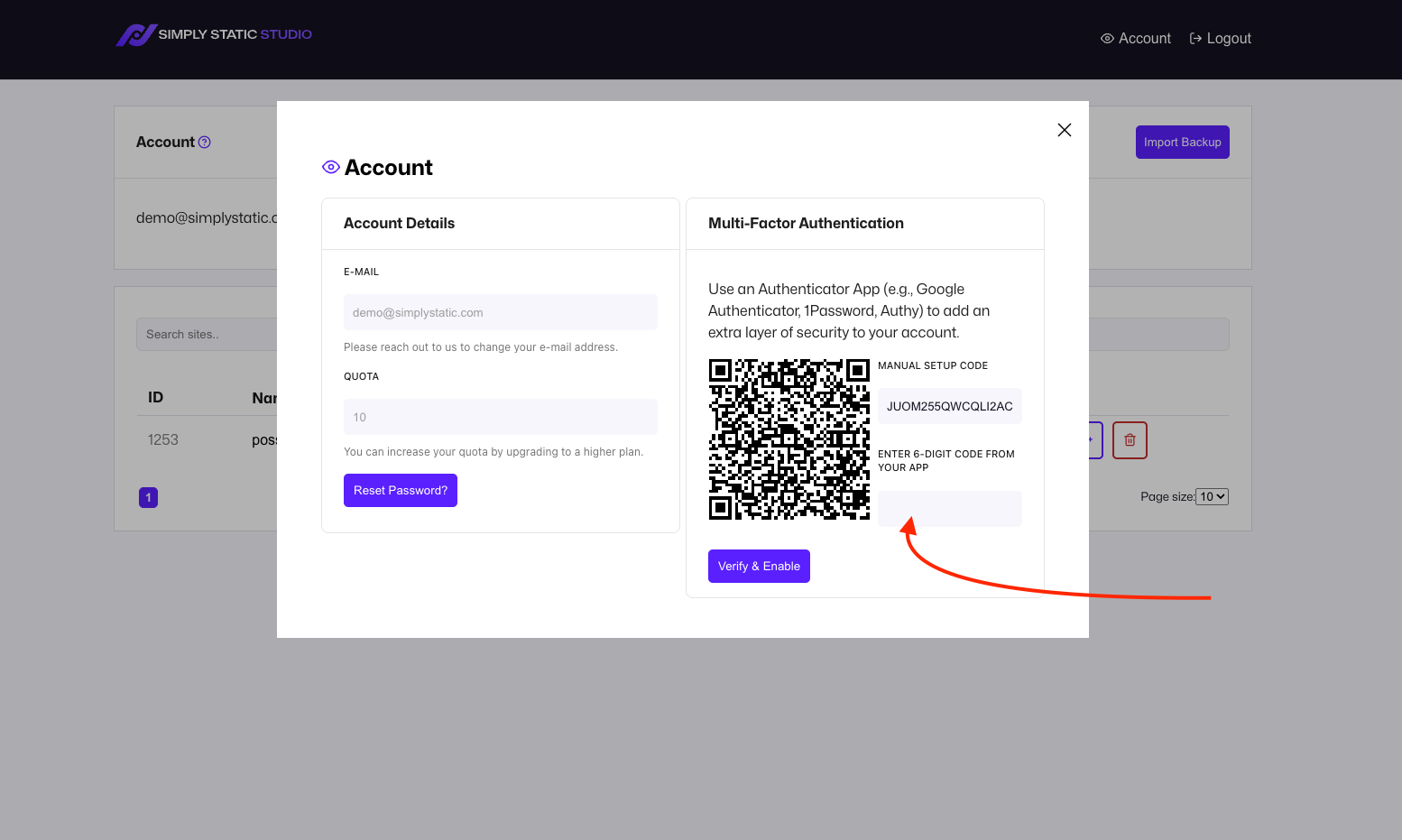Click the disabled E-mail field
The width and height of the screenshot is (1402, 840).
coord(501,312)
